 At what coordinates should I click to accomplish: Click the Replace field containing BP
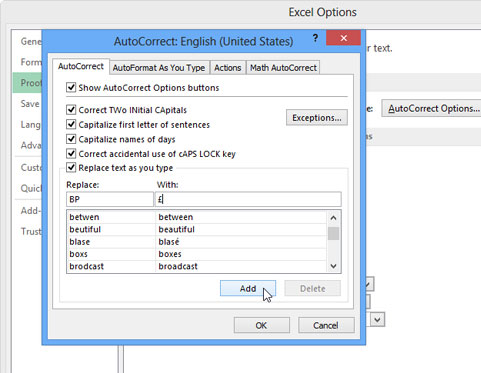110,199
